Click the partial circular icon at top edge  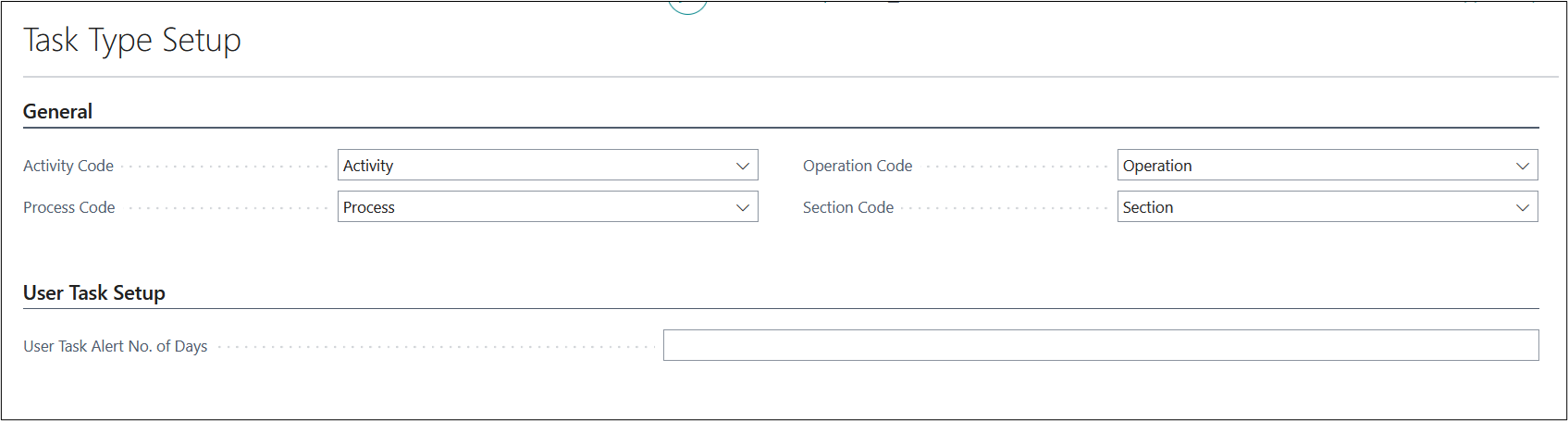click(687, 7)
